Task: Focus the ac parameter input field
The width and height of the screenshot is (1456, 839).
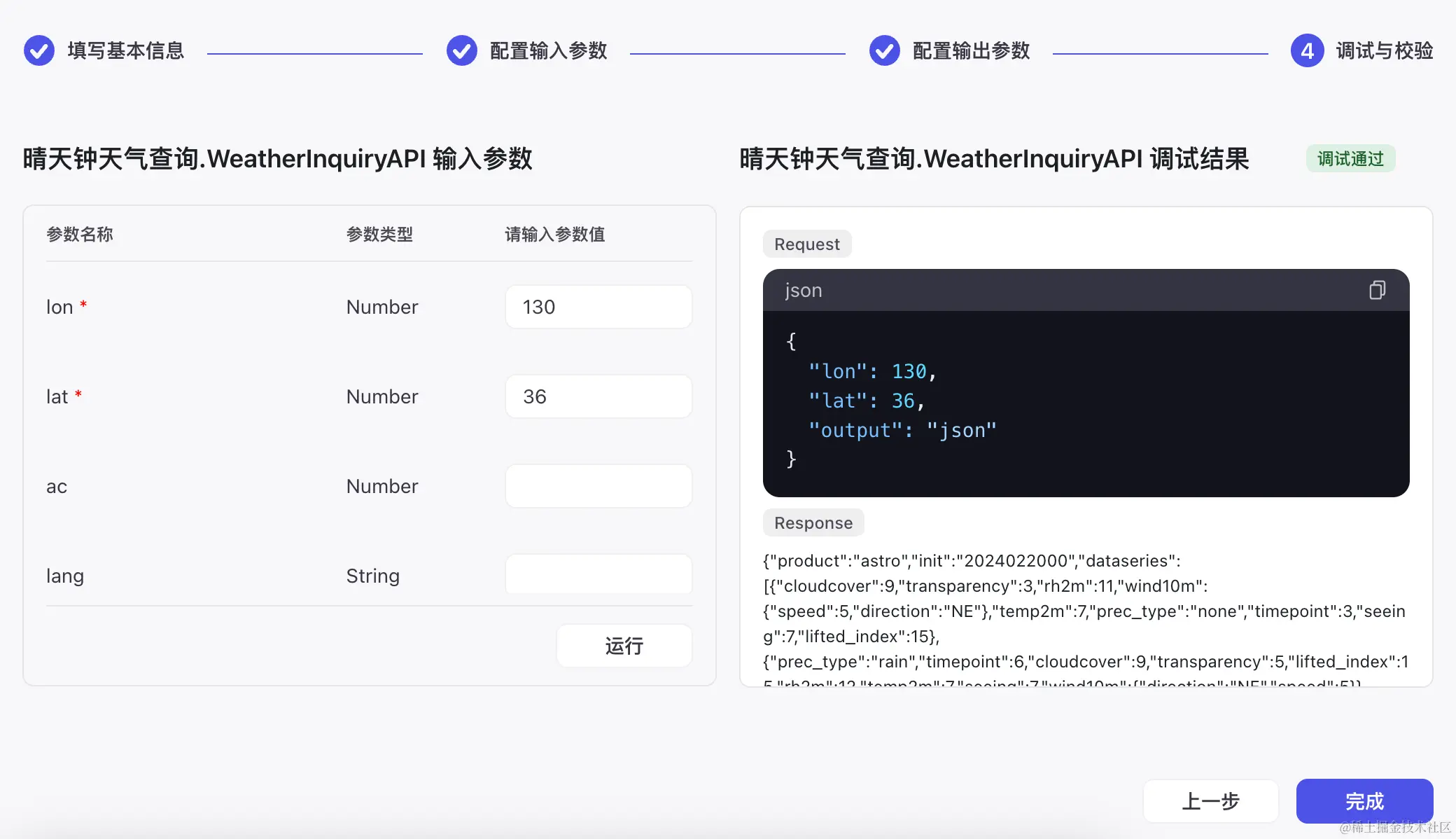Action: click(x=598, y=486)
